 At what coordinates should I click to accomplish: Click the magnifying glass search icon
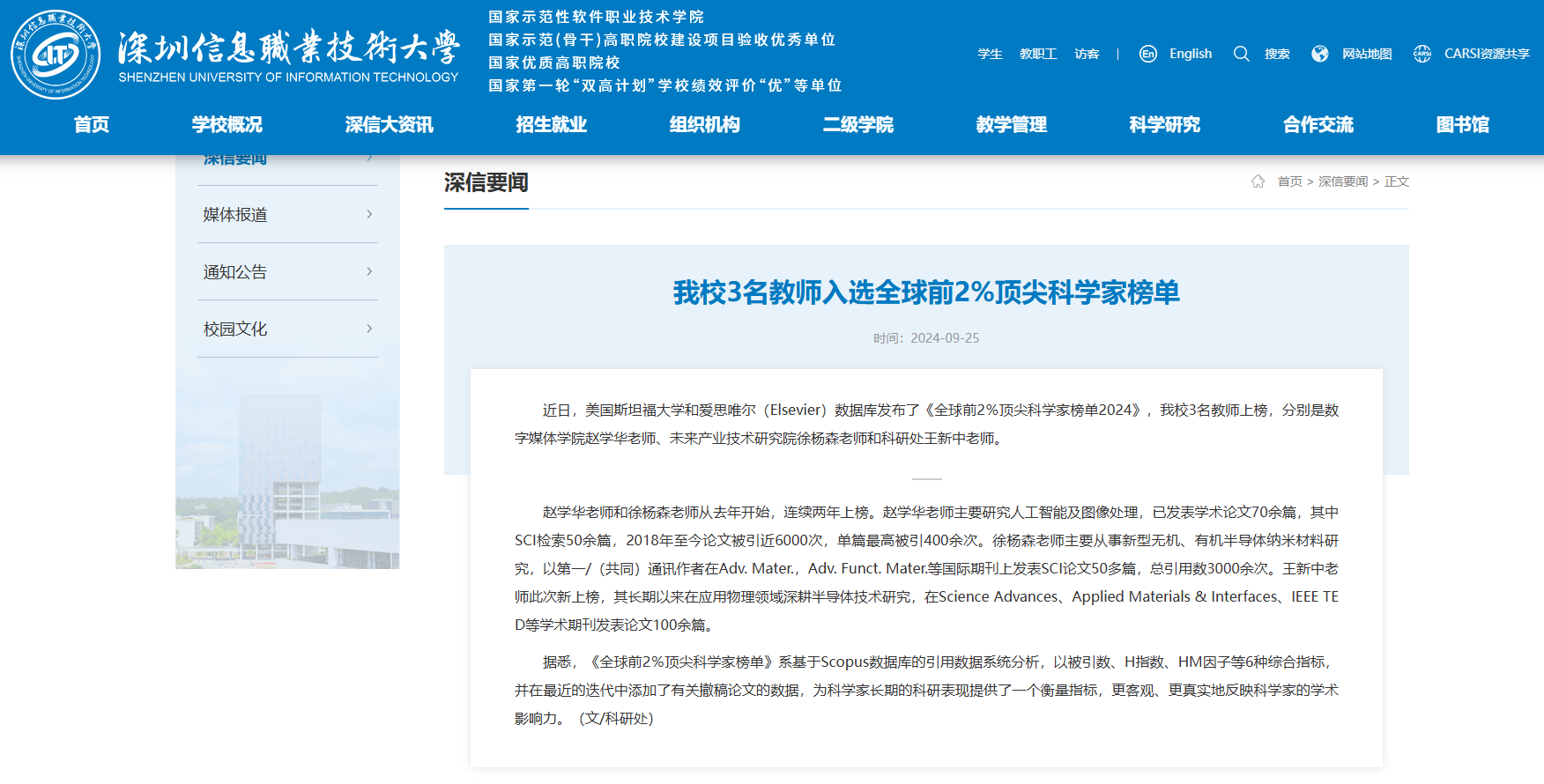[1241, 54]
